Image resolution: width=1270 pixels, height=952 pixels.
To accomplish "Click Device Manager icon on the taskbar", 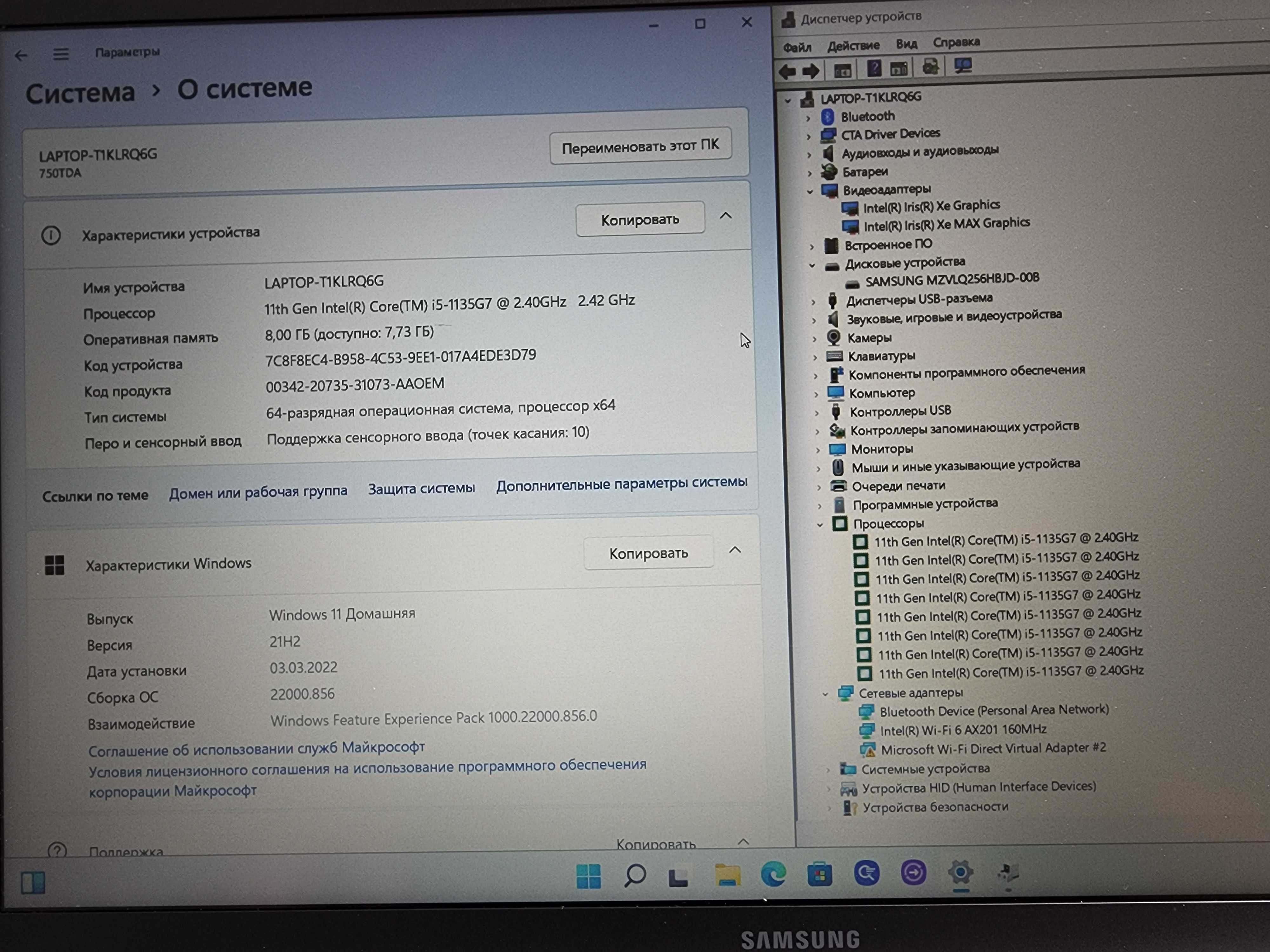I will (1008, 873).
